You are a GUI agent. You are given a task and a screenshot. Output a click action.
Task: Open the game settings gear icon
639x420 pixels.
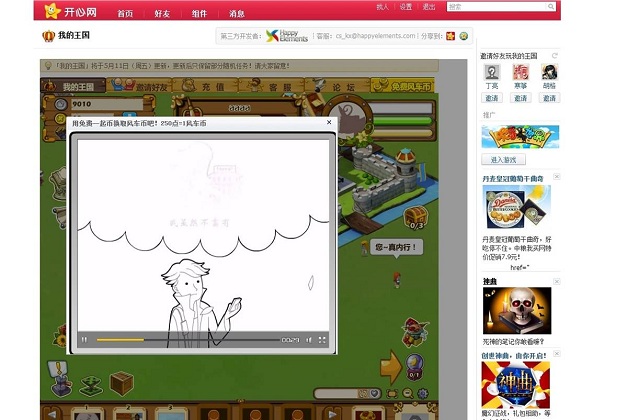(x=423, y=393)
